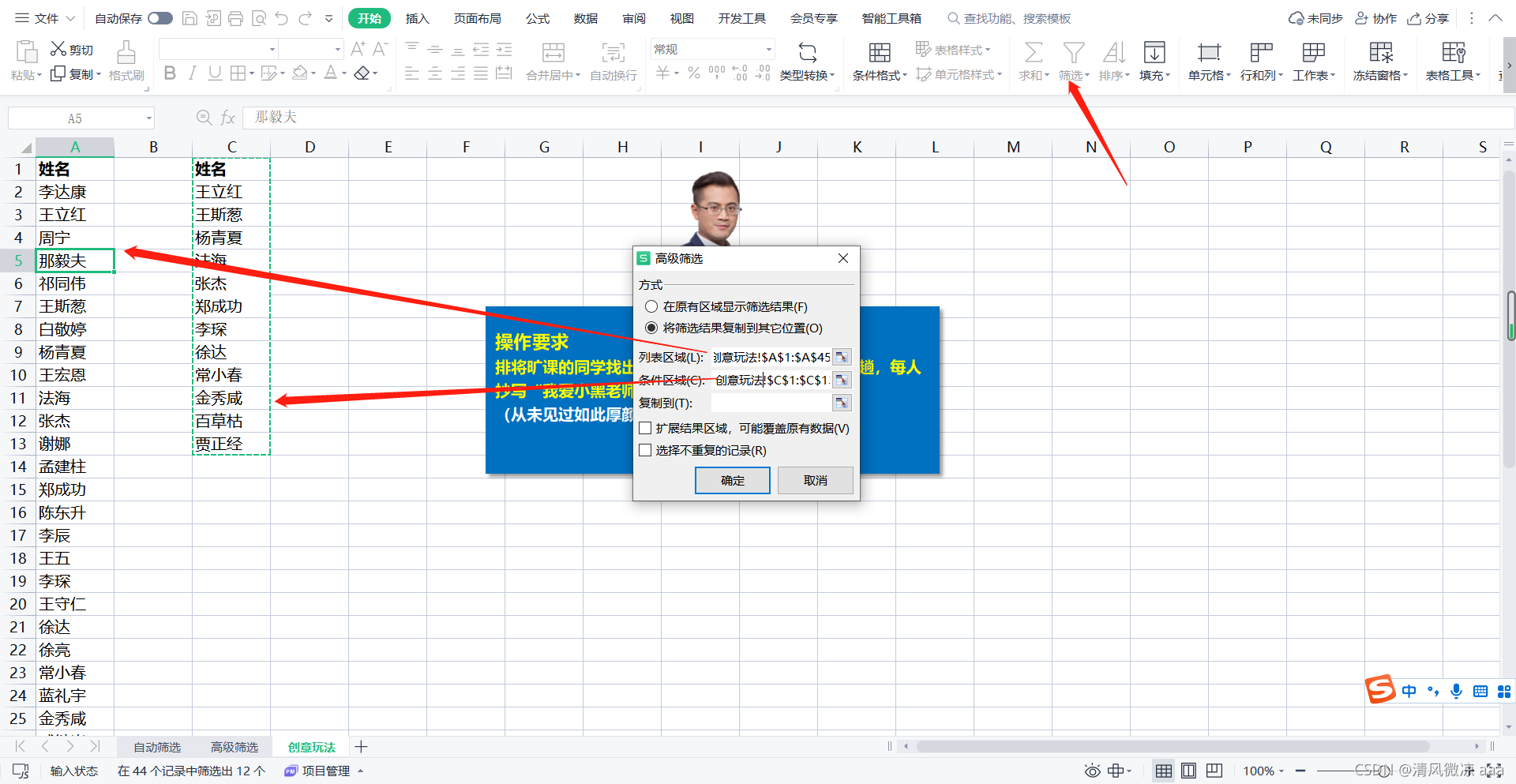
Task: Click the Paste icon in the ribbon
Action: 26,52
